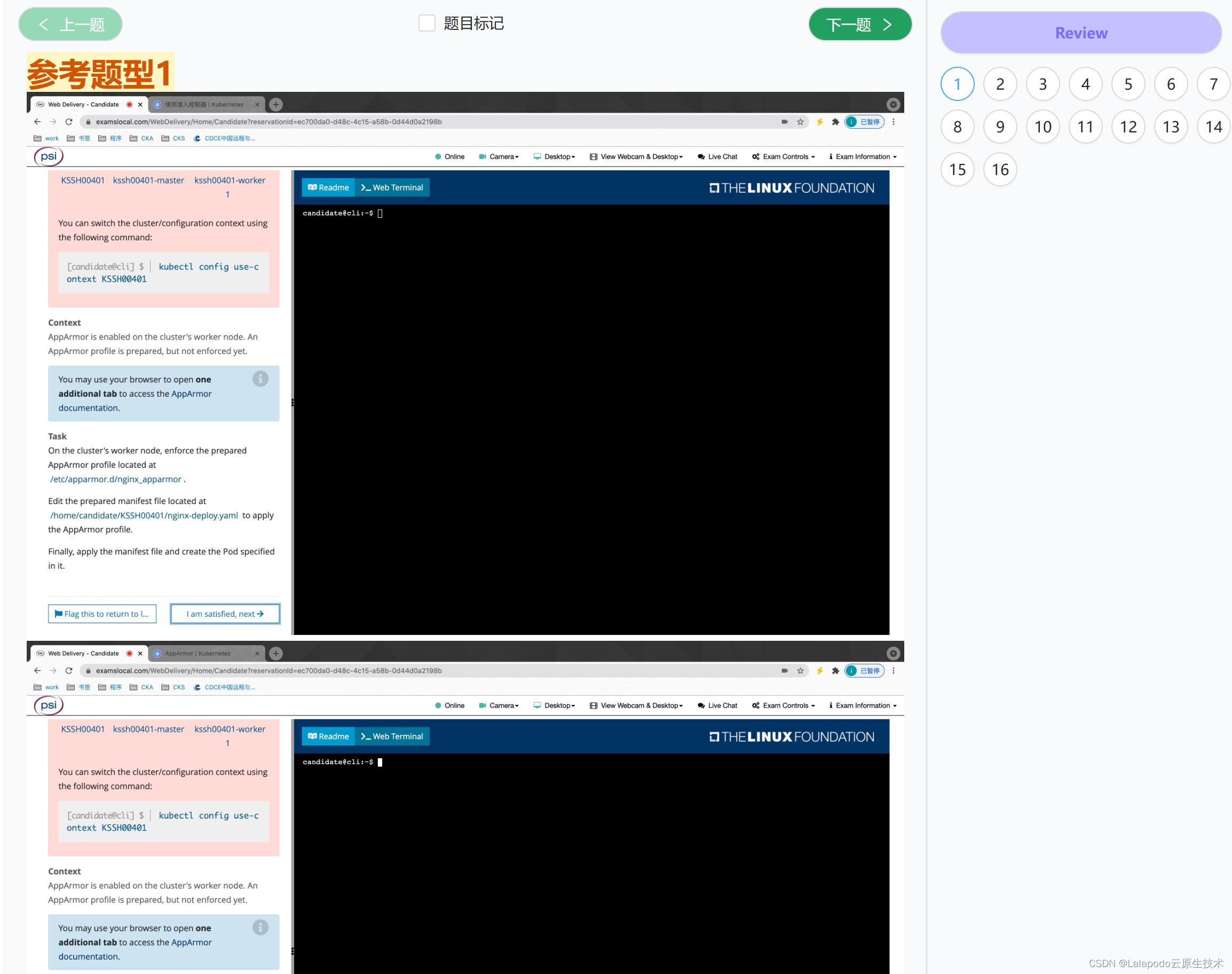Click 'Flag this to return to it' button
The image size is (1232, 974).
[x=104, y=613]
